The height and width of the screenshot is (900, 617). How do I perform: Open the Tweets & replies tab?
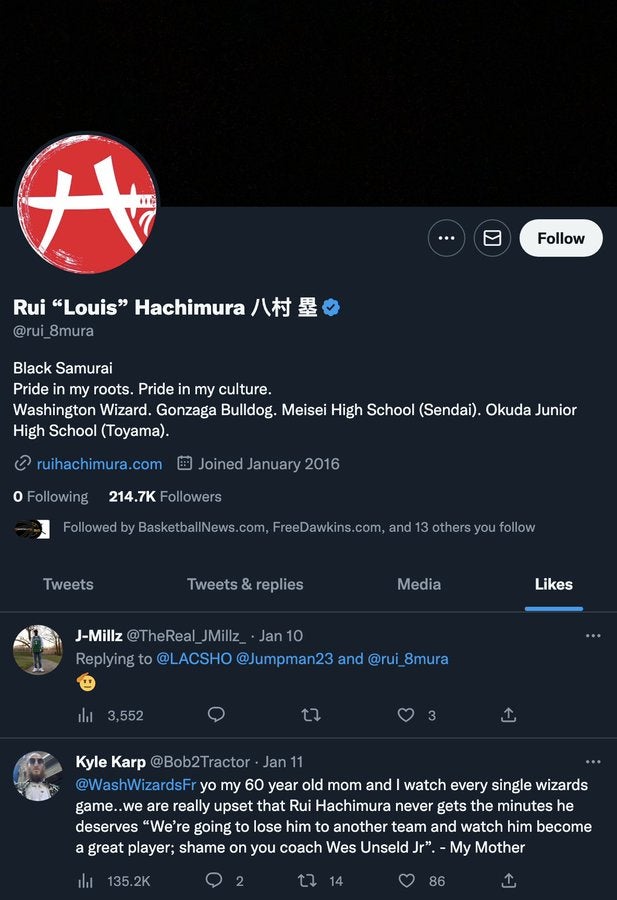pos(245,584)
